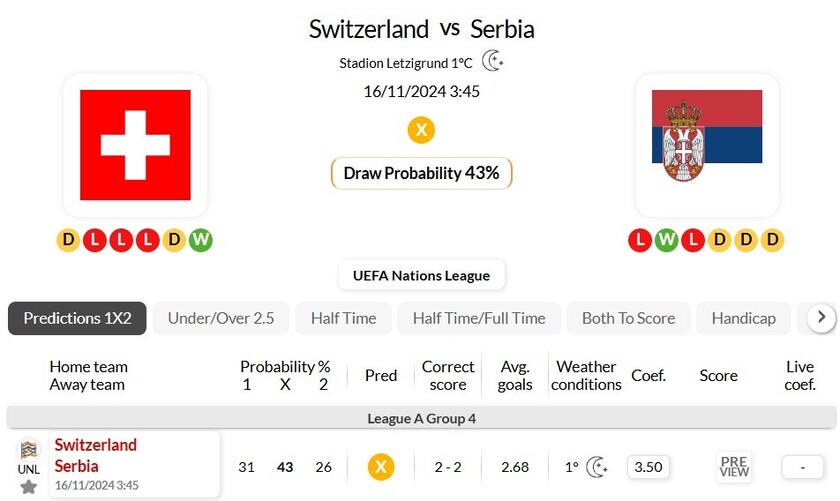Viewport: 840px width, 501px height.
Task: Click the yellow X prediction badge under date
Action: click(x=421, y=130)
